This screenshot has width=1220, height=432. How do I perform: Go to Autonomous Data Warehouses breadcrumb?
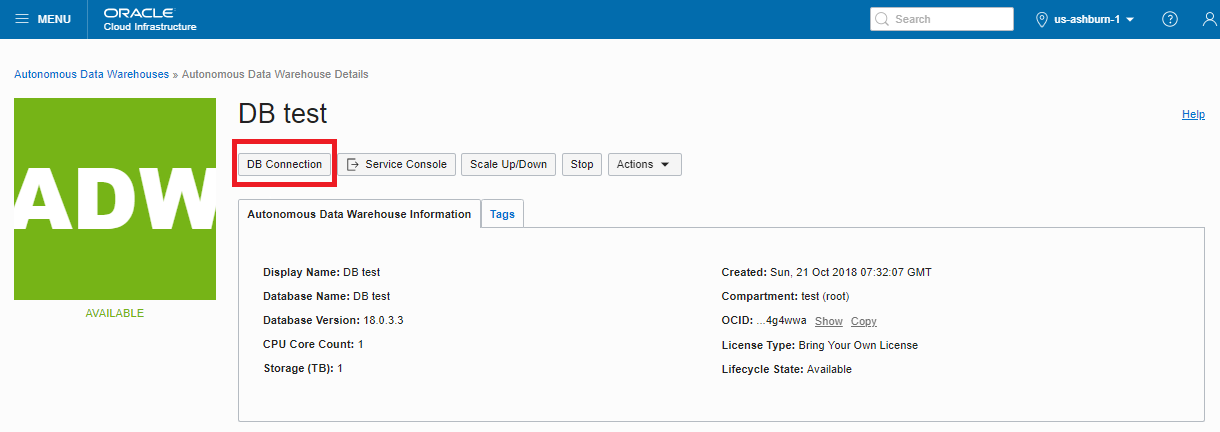(x=91, y=74)
